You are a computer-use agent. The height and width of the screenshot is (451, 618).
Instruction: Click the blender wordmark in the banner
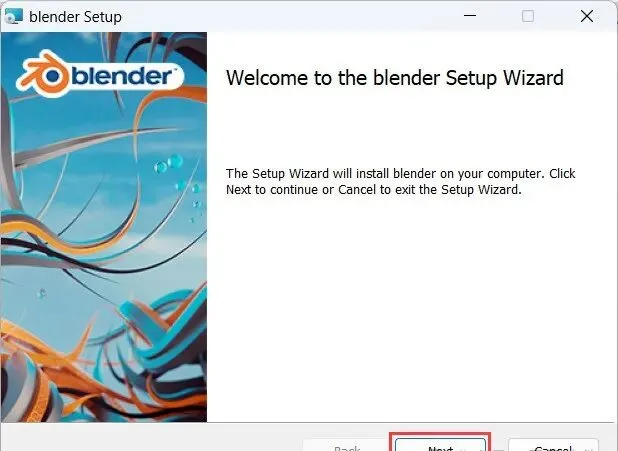tap(122, 76)
